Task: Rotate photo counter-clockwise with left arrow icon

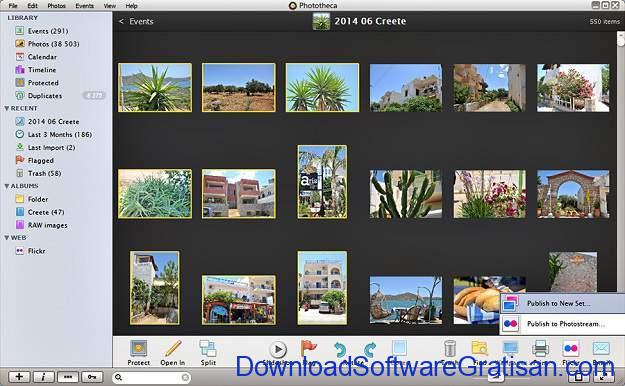Action: click(340, 350)
